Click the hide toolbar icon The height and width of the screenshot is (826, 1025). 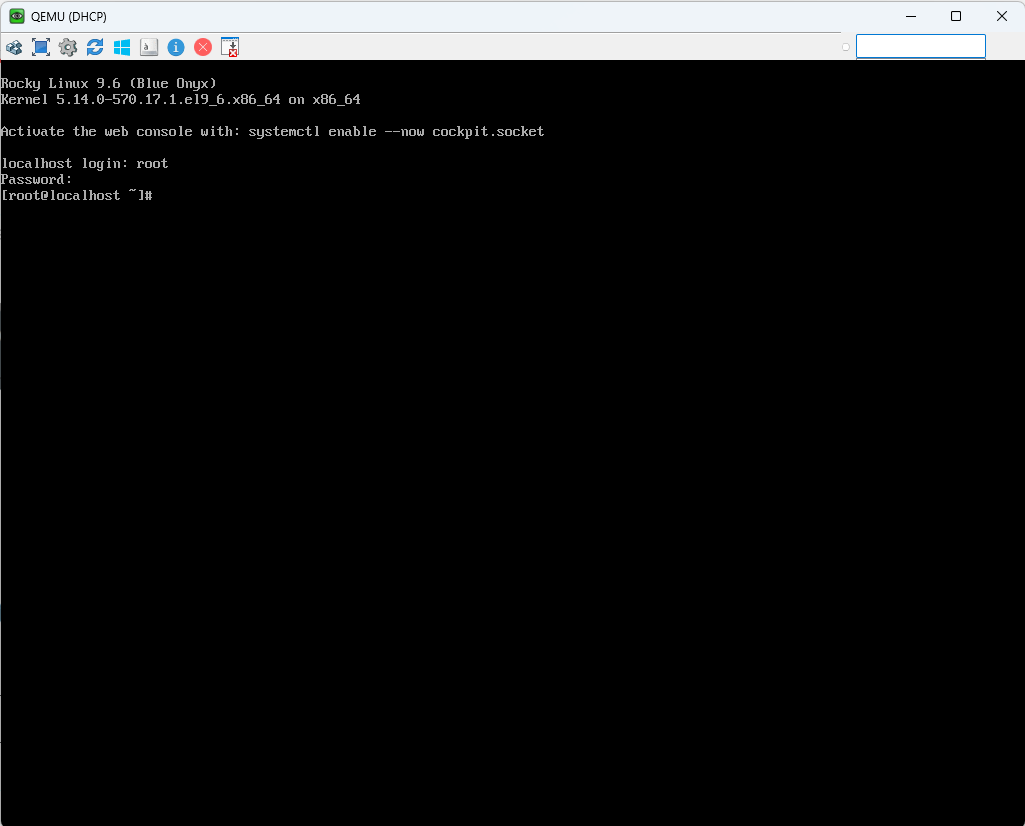coord(230,47)
